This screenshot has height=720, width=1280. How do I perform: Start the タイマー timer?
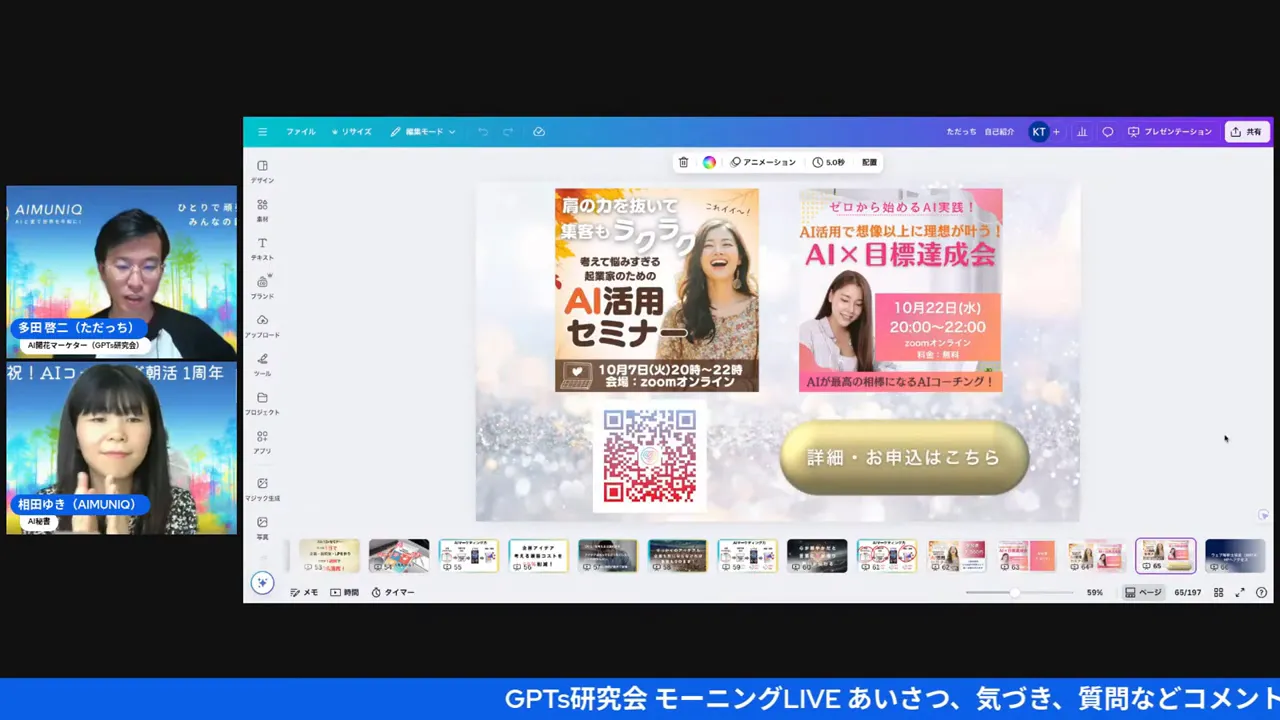[x=393, y=592]
